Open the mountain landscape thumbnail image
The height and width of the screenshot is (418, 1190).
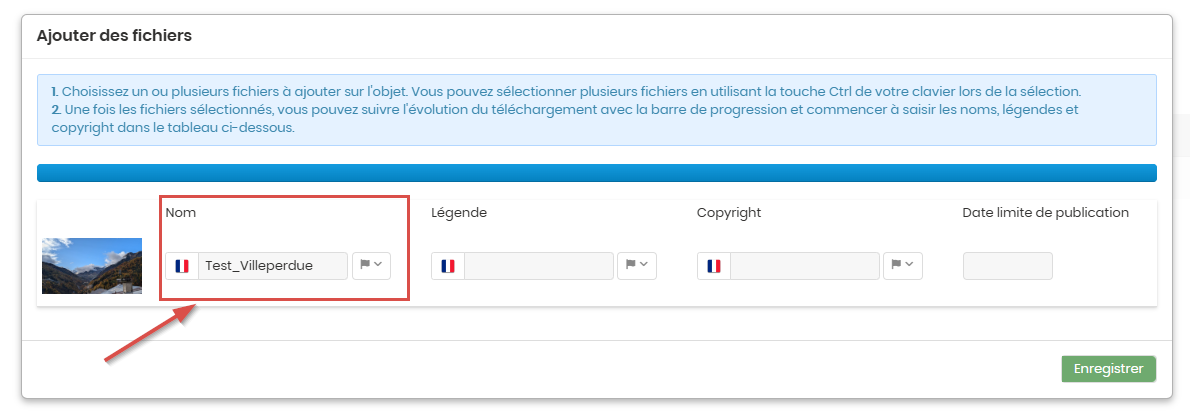tap(92, 266)
